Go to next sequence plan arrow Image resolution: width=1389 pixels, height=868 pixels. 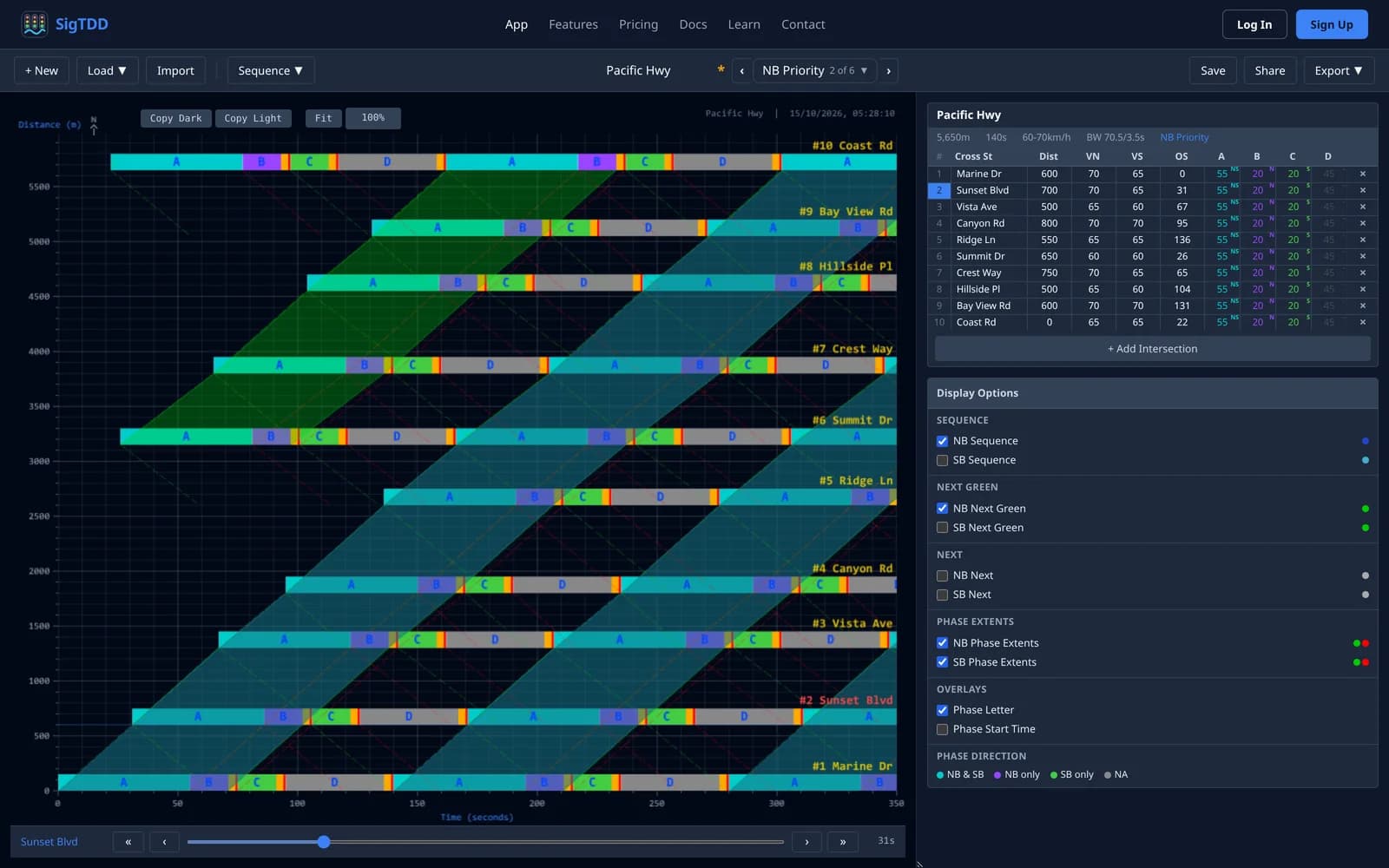(x=888, y=71)
